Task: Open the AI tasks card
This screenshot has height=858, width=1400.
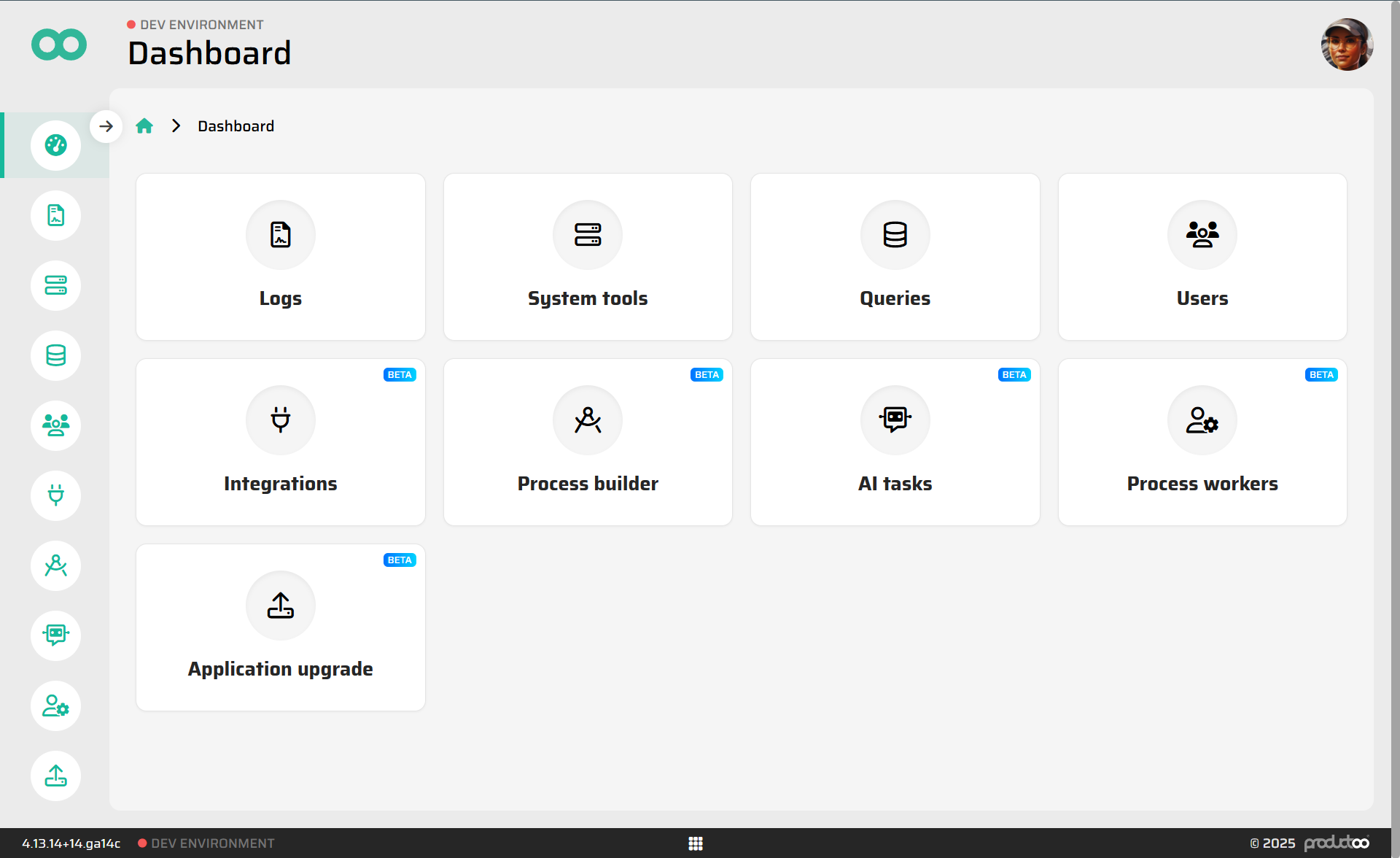Action: coord(895,442)
